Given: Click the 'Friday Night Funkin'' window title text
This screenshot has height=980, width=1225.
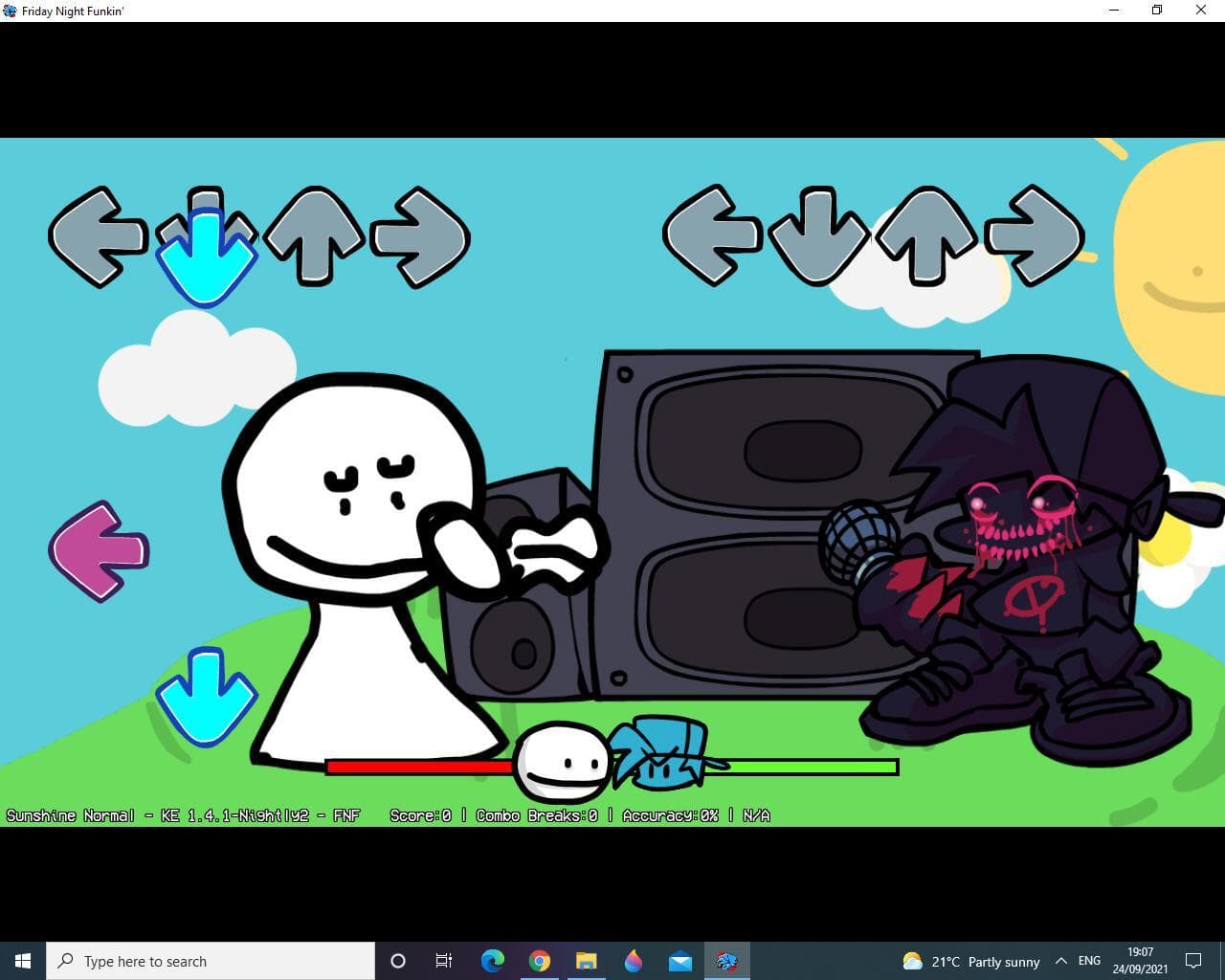Looking at the screenshot, I should click(73, 11).
